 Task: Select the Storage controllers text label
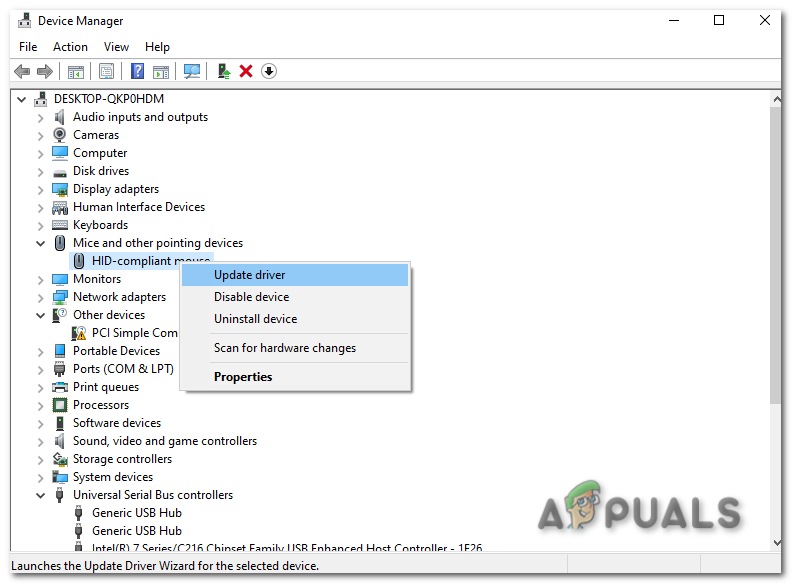tap(122, 459)
